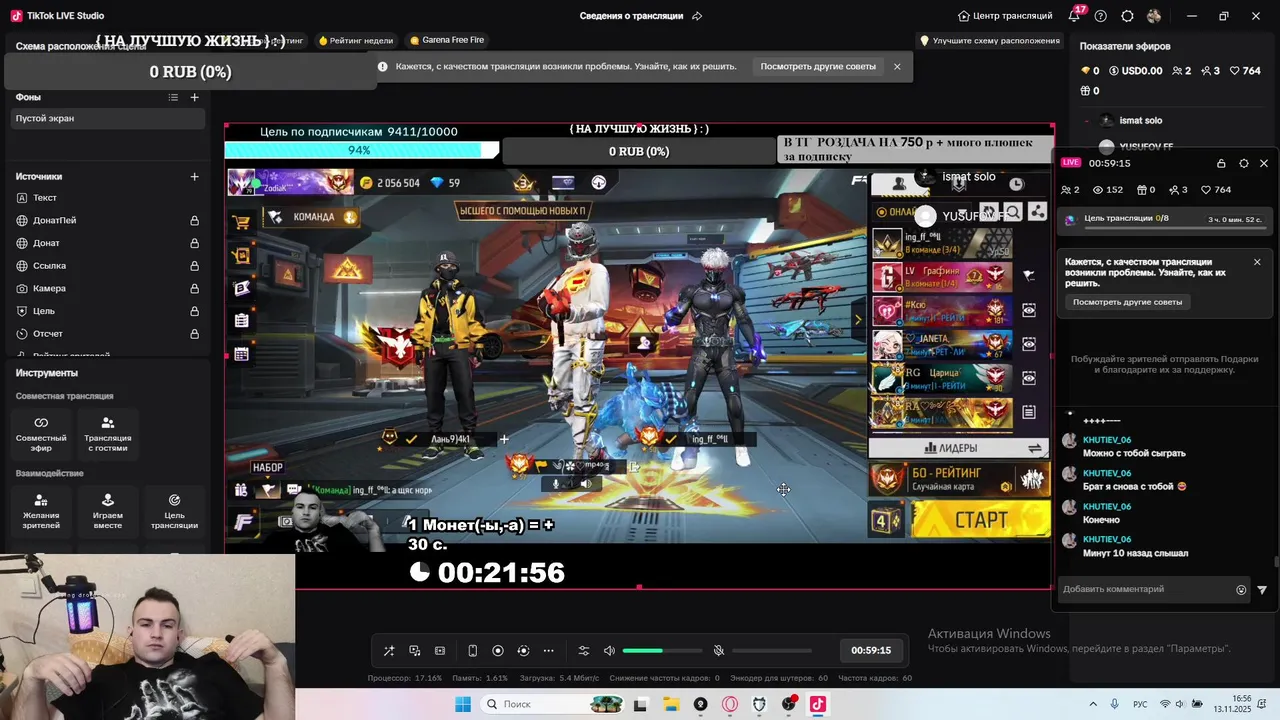Screen dimensions: 1280x720
Task: Toggle the lock on the Ссылка source
Action: tap(194, 266)
